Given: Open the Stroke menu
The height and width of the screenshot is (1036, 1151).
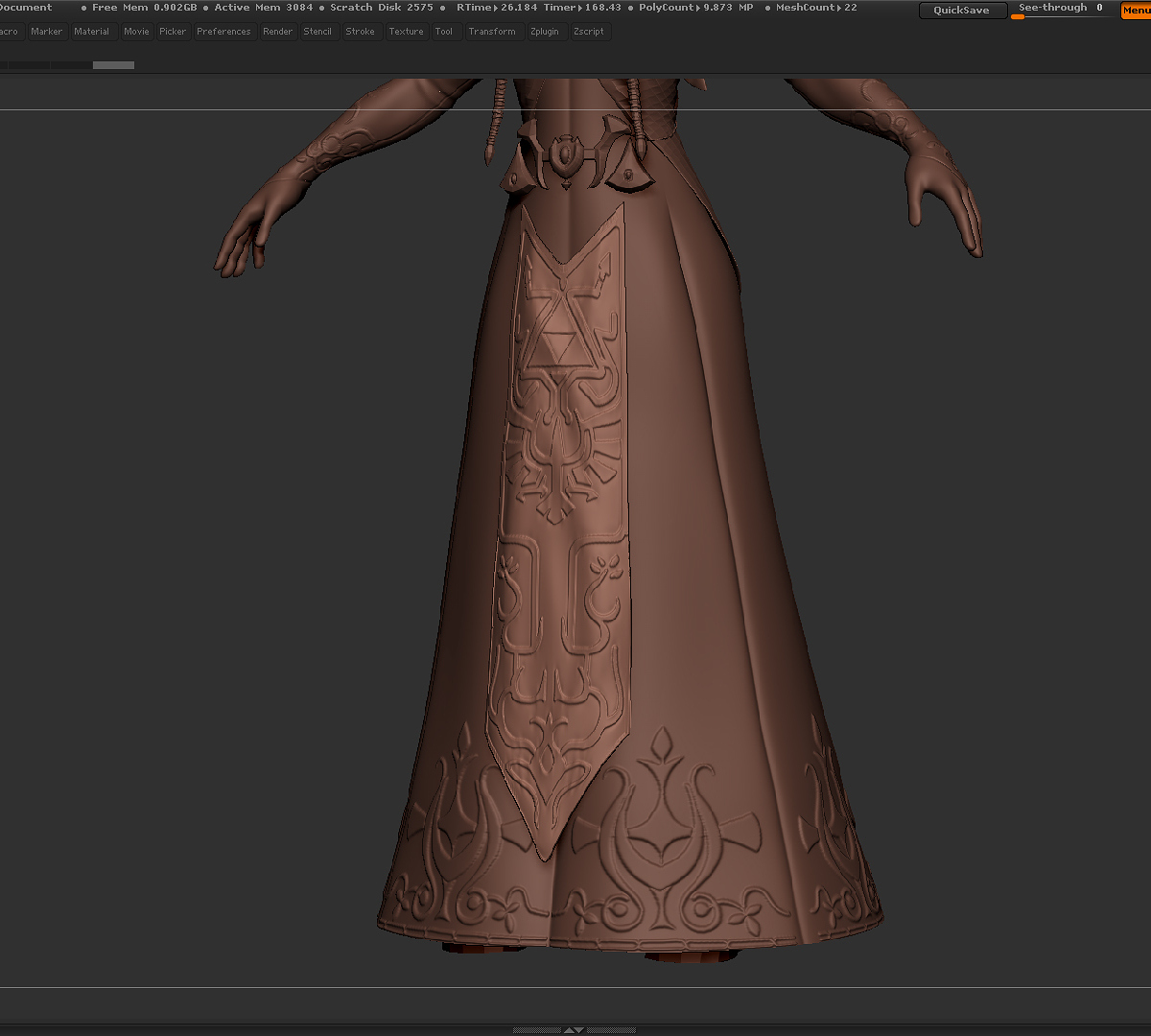Looking at the screenshot, I should point(361,32).
